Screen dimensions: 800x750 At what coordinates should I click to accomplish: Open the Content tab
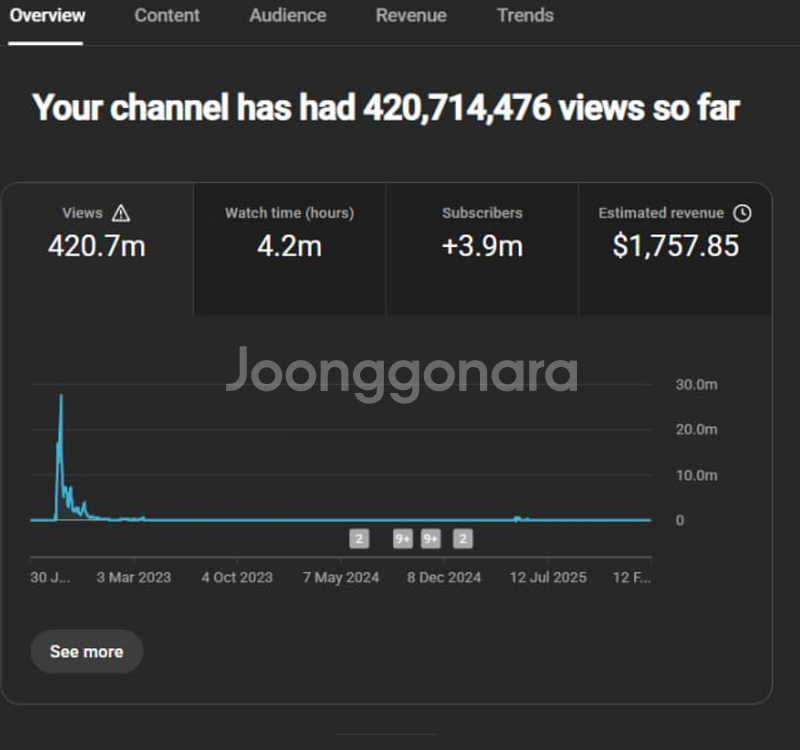click(x=167, y=16)
